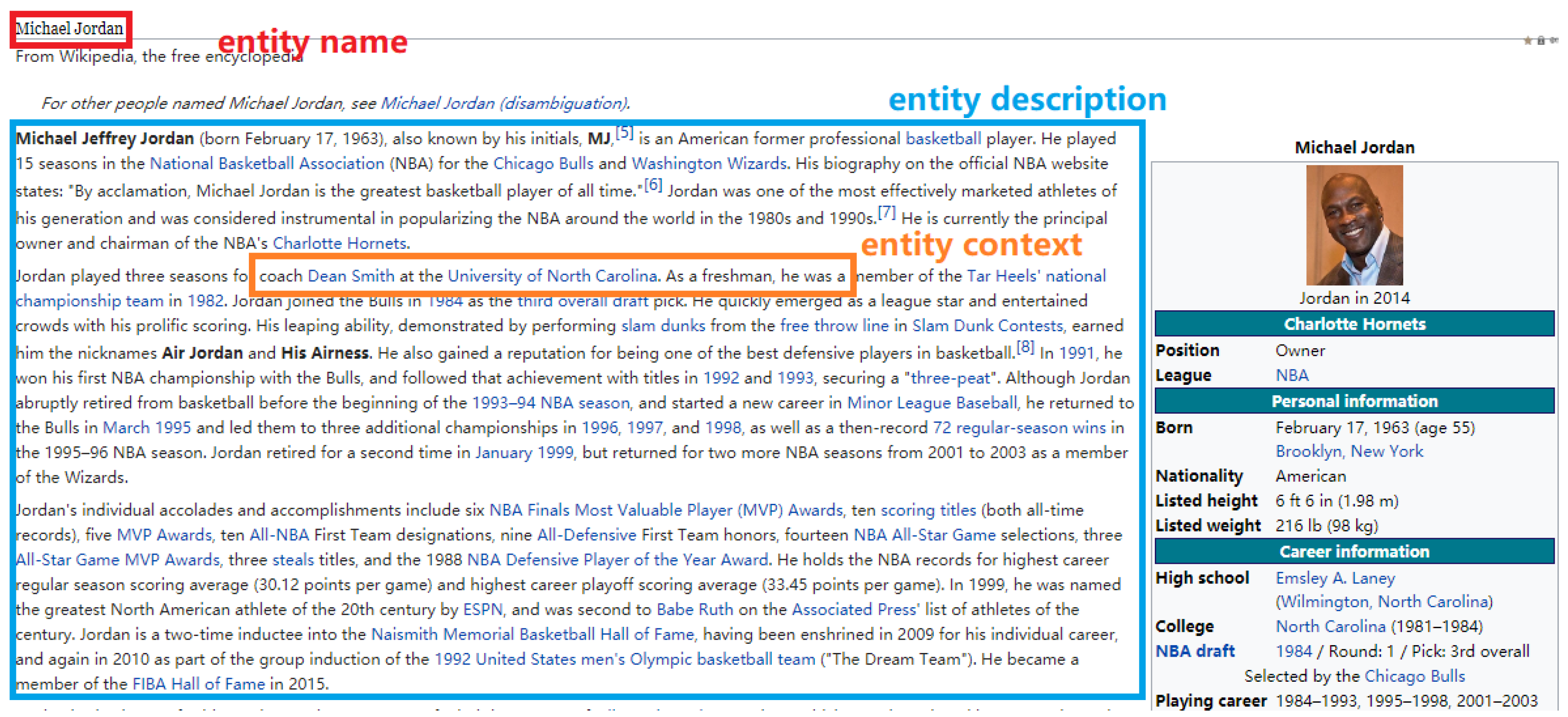Open NBA Finals Most Valuable Player Awards link
Viewport: 1568px width, 717px height.
[667, 510]
